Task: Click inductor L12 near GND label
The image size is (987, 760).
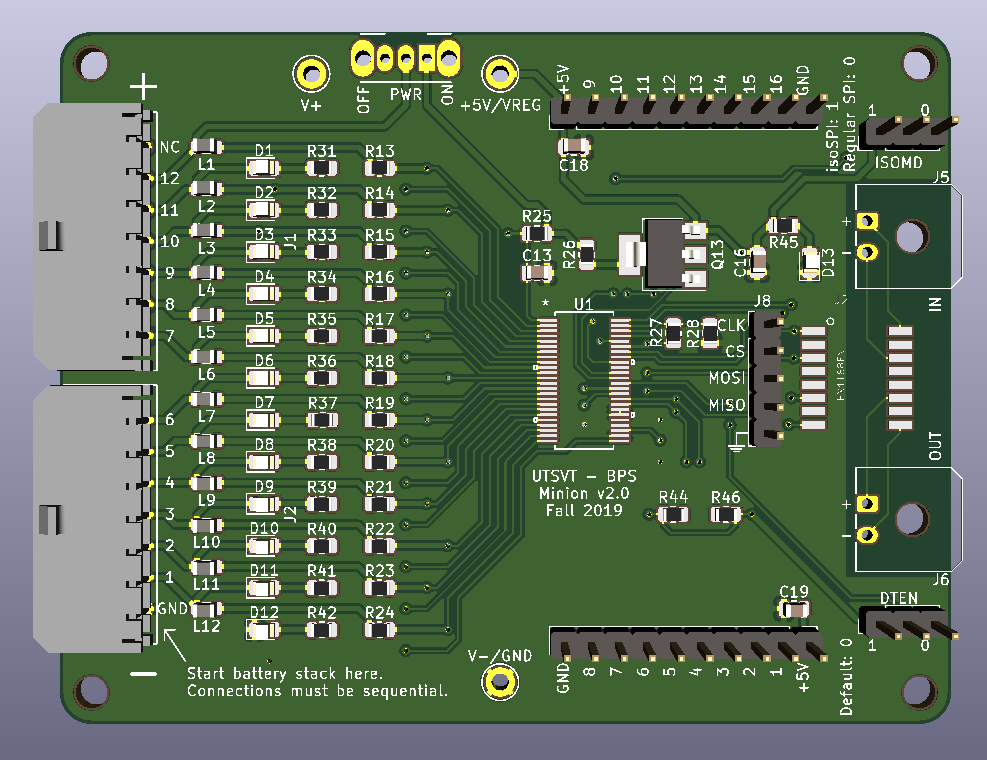Action: [x=206, y=609]
